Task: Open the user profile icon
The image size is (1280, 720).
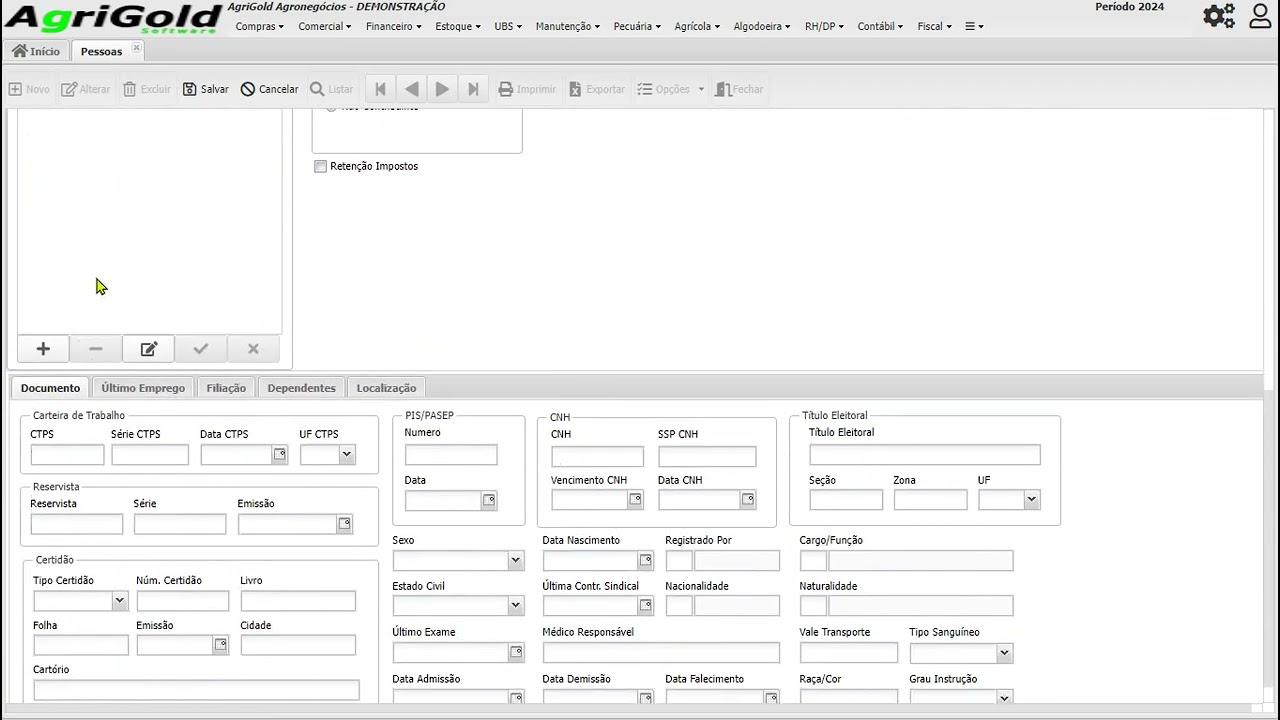Action: point(1260,15)
